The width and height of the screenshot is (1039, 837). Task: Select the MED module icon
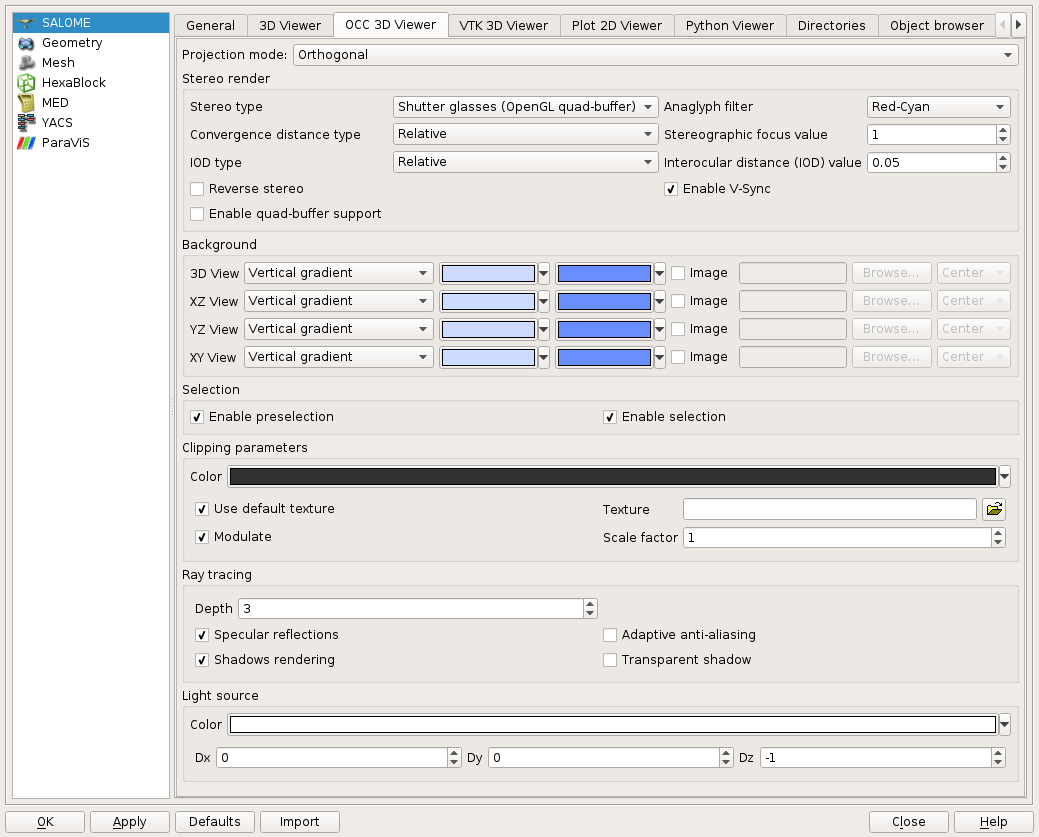(27, 103)
